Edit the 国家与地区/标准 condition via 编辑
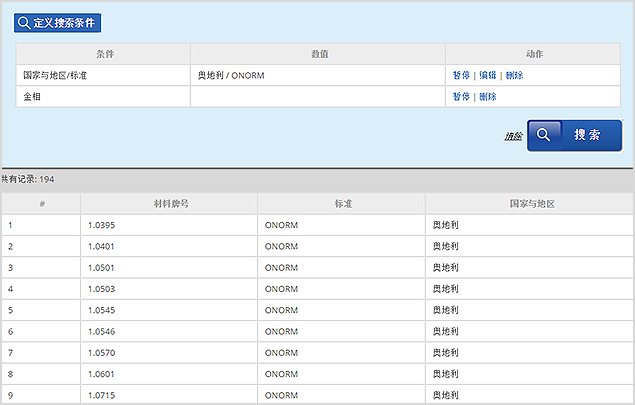635x405 pixels. point(487,75)
